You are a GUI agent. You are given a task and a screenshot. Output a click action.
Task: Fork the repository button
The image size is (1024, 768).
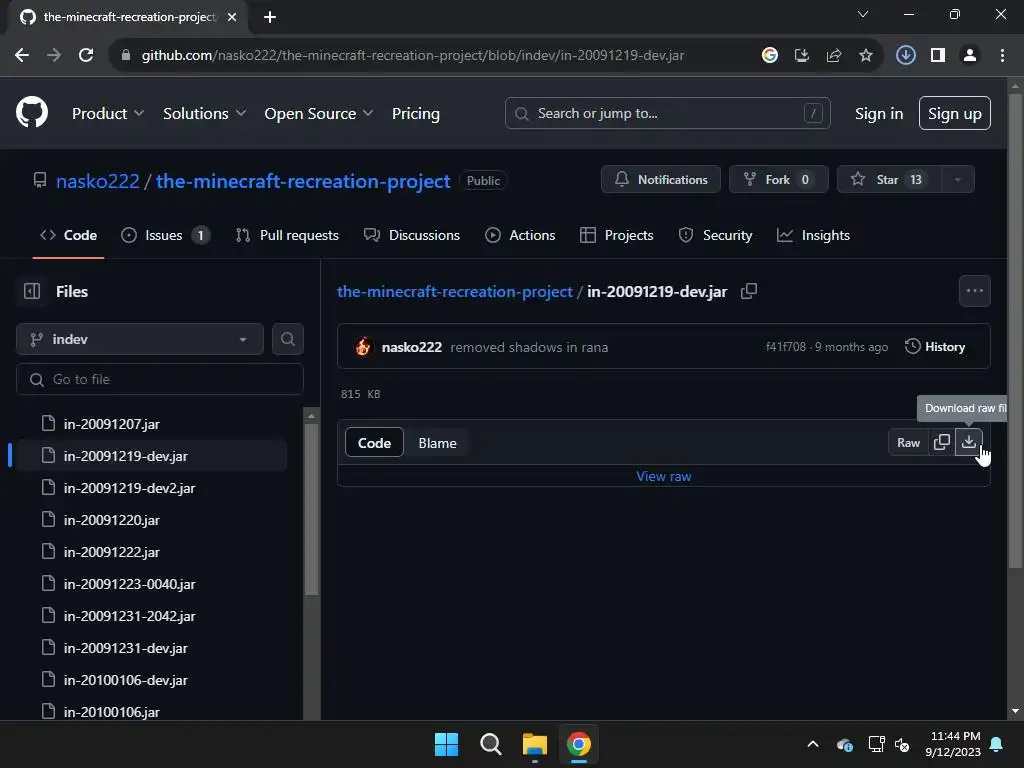[779, 180]
